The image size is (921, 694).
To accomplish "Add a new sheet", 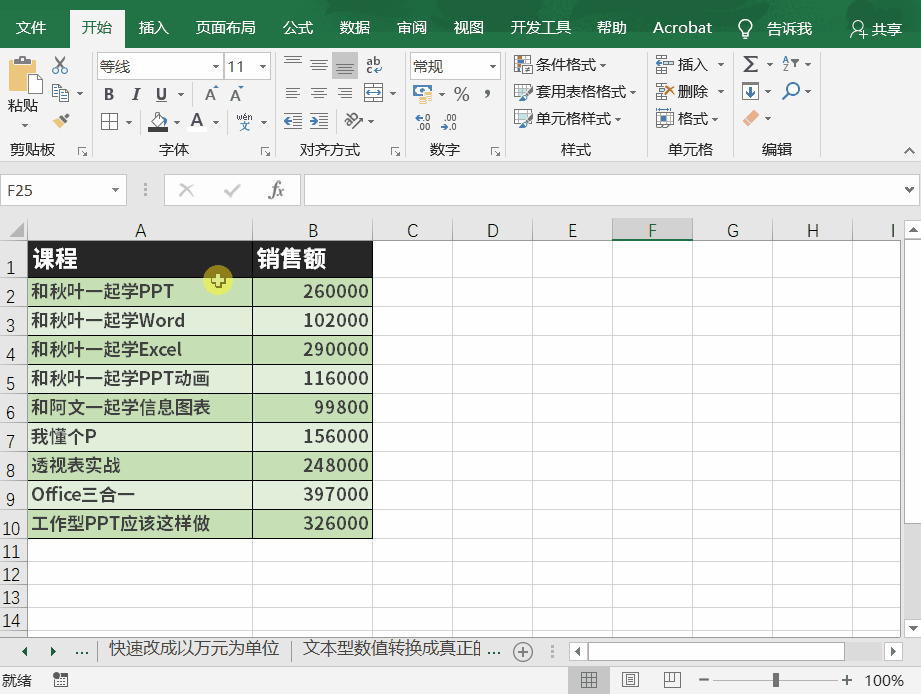I will [x=523, y=651].
